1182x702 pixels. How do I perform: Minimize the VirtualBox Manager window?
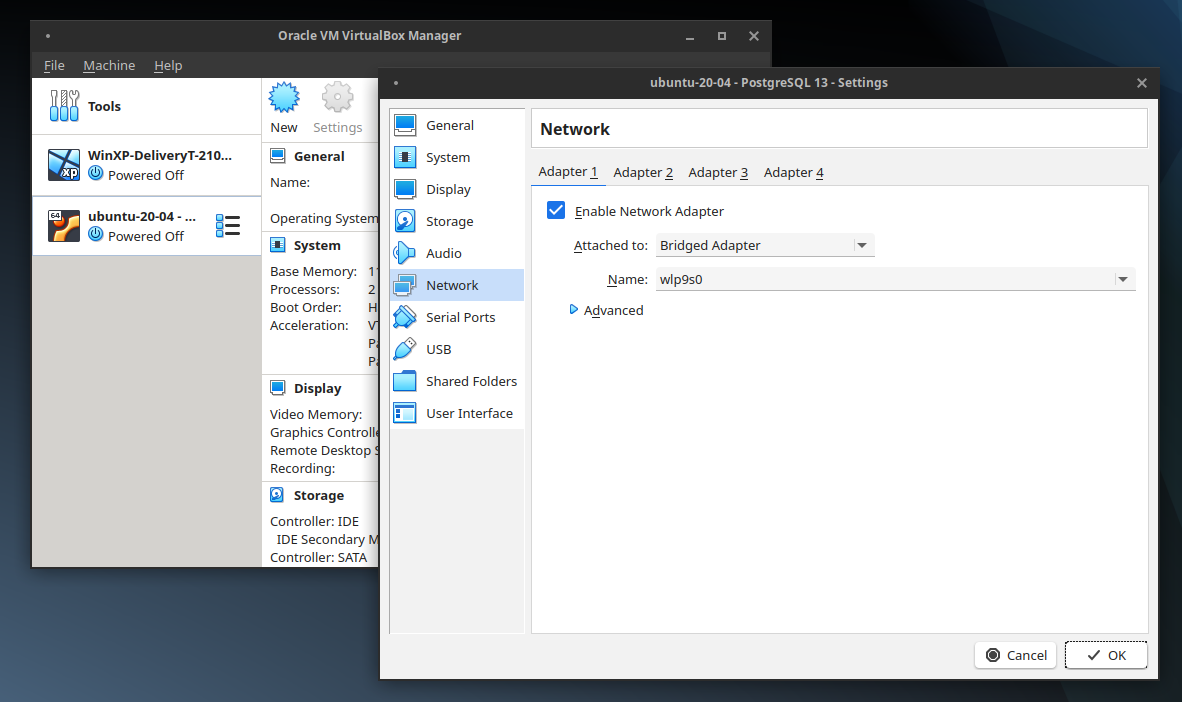click(690, 36)
